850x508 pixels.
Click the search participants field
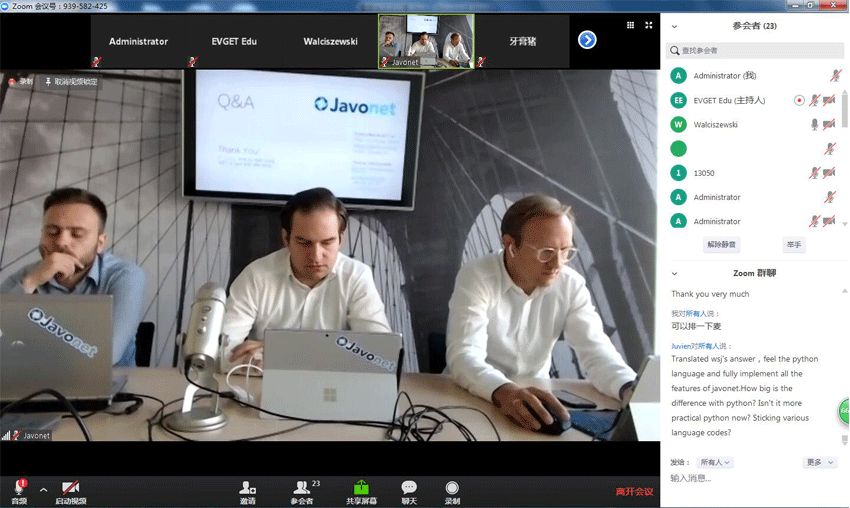pos(755,50)
